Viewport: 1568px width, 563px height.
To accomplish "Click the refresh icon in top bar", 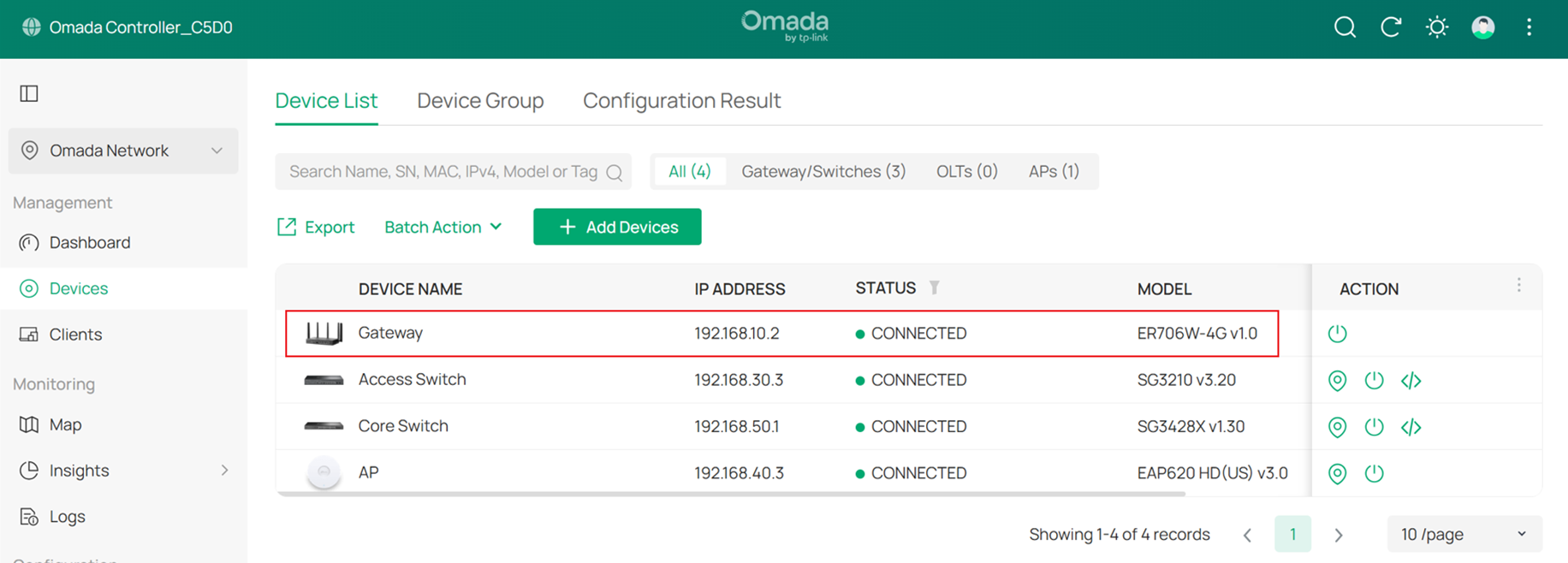I will [1391, 27].
